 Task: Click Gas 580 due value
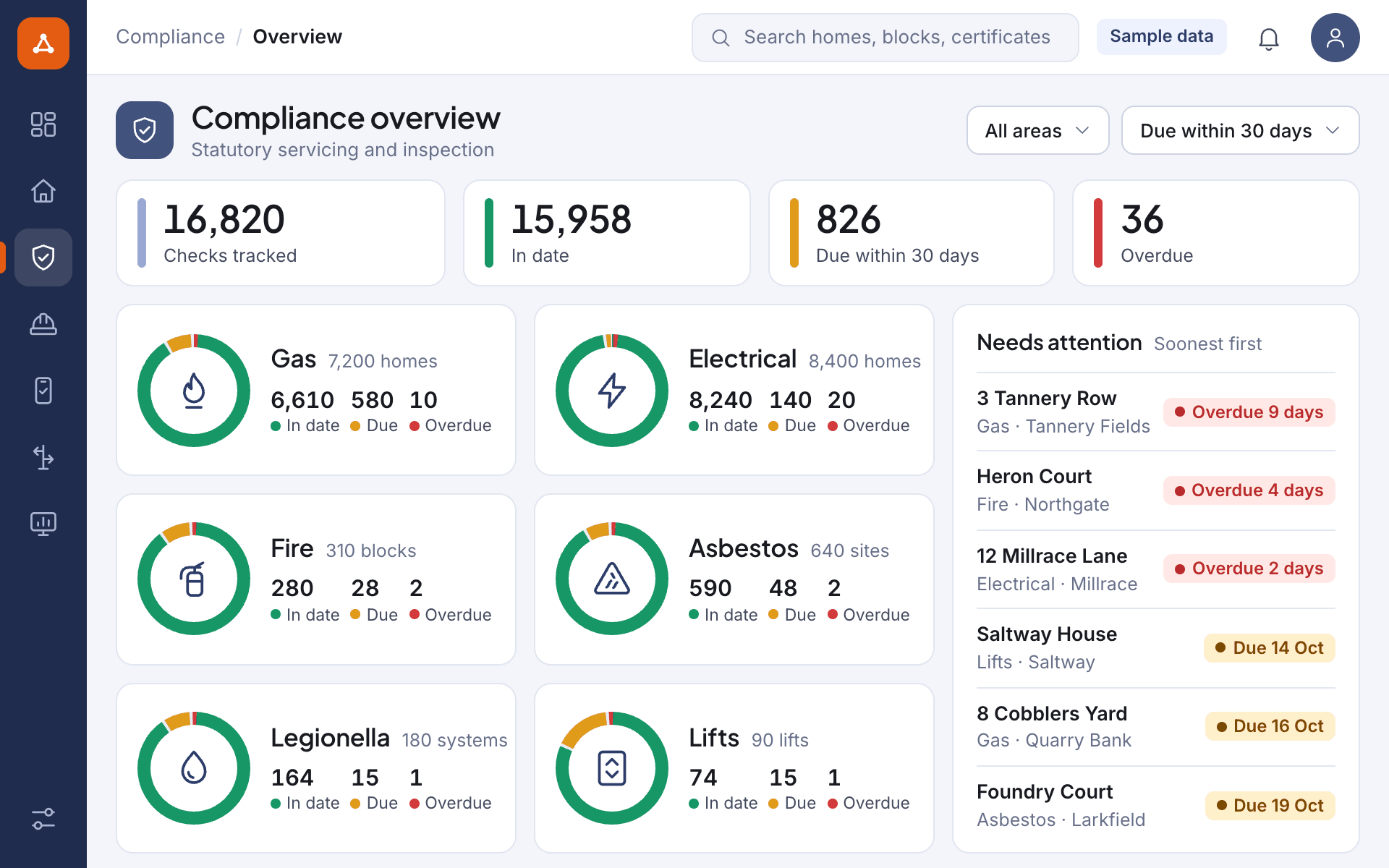tap(372, 400)
